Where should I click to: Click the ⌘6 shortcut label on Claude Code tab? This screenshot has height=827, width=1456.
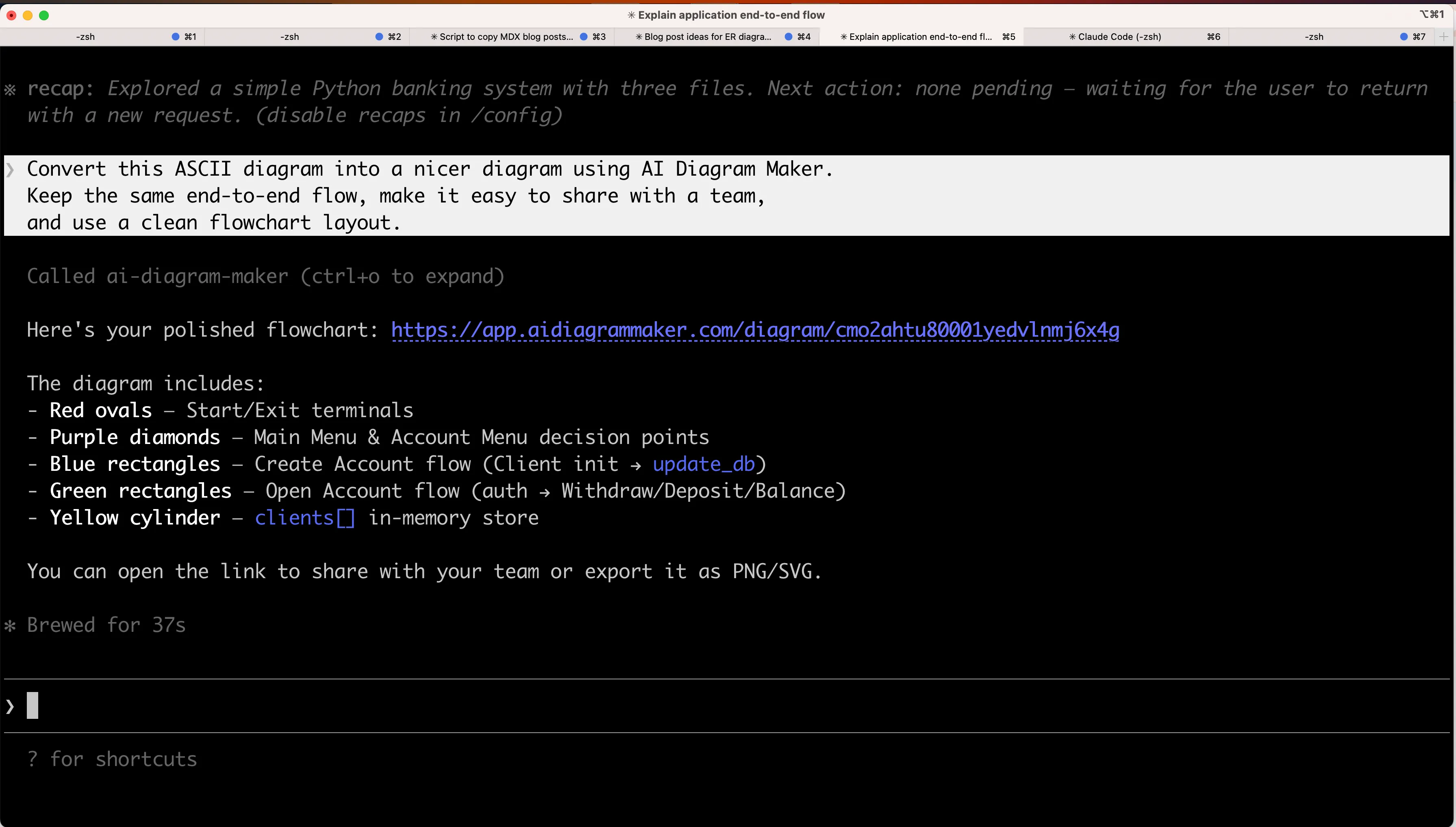click(1213, 36)
